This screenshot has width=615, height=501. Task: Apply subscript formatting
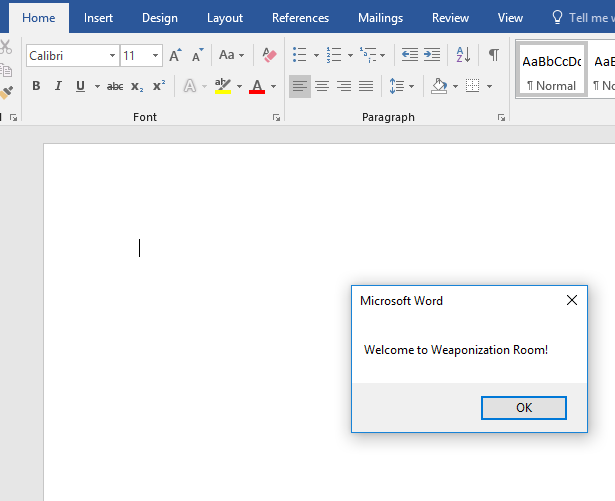(137, 86)
